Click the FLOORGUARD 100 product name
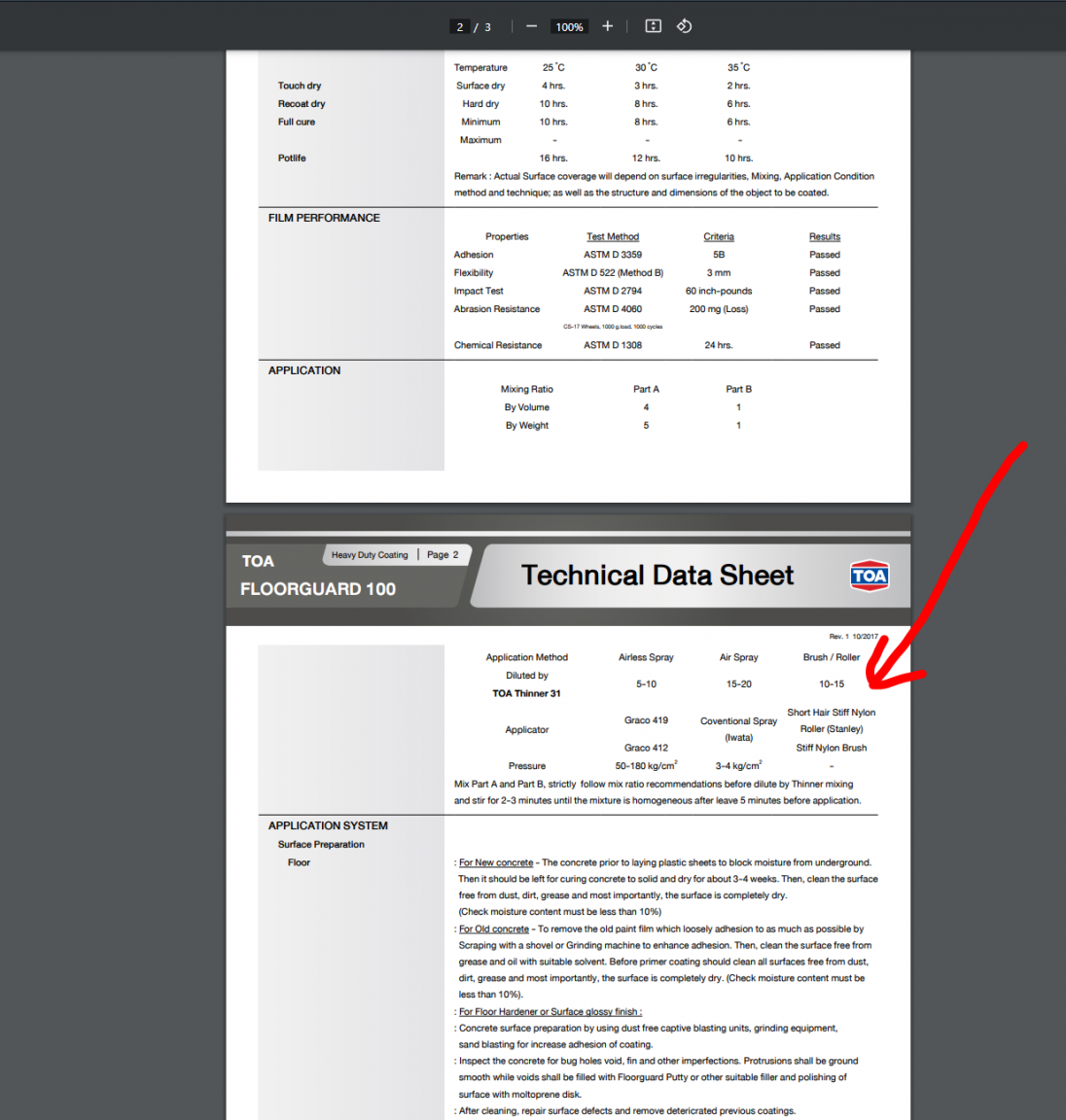Viewport: 1066px width, 1120px height. 318,589
